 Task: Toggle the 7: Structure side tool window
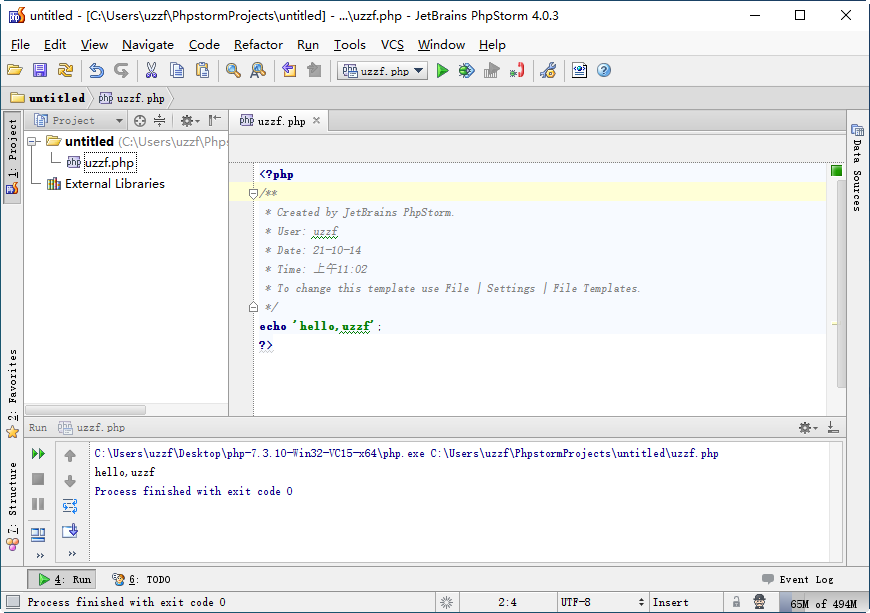pyautogui.click(x=12, y=506)
